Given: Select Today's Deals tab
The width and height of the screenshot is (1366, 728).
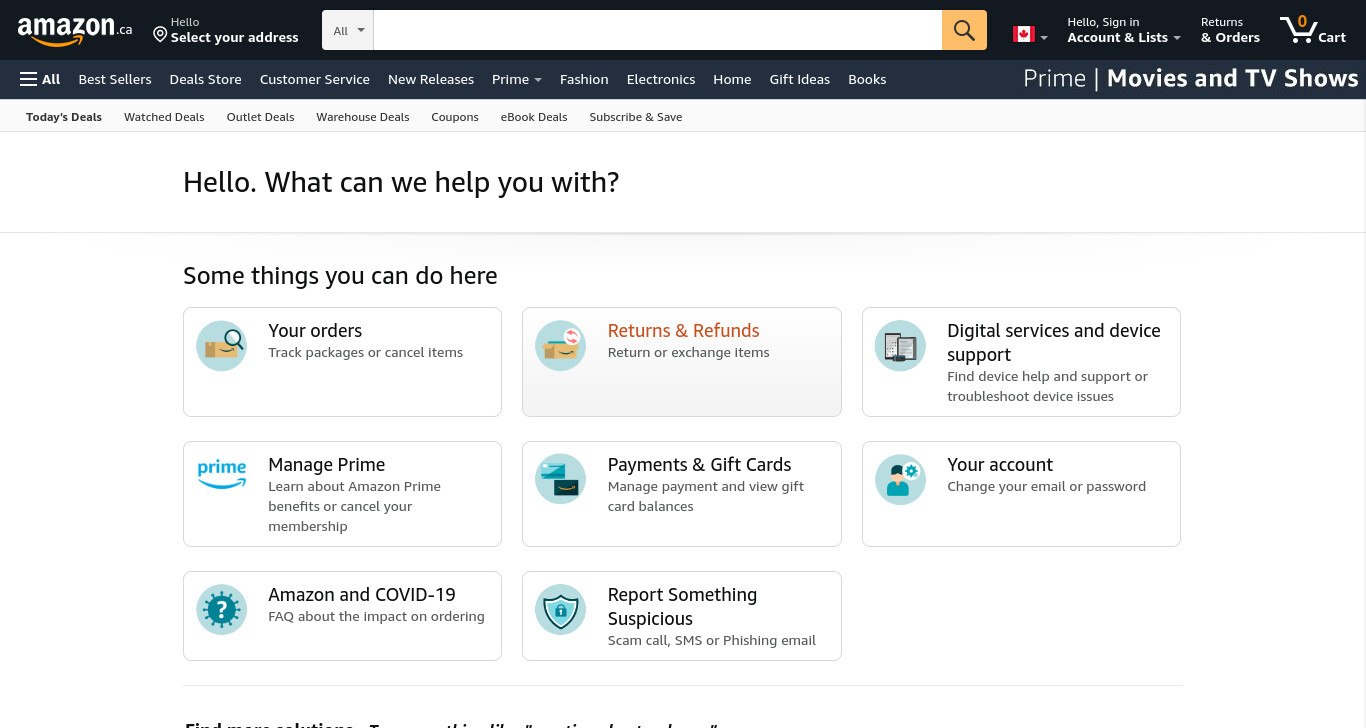Looking at the screenshot, I should tap(64, 117).
